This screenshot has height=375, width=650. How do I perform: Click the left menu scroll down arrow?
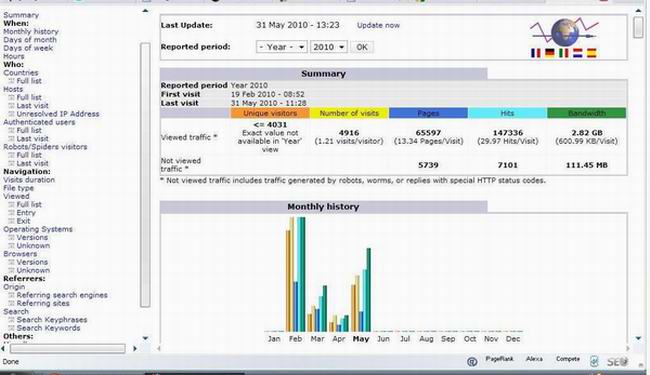[145, 339]
